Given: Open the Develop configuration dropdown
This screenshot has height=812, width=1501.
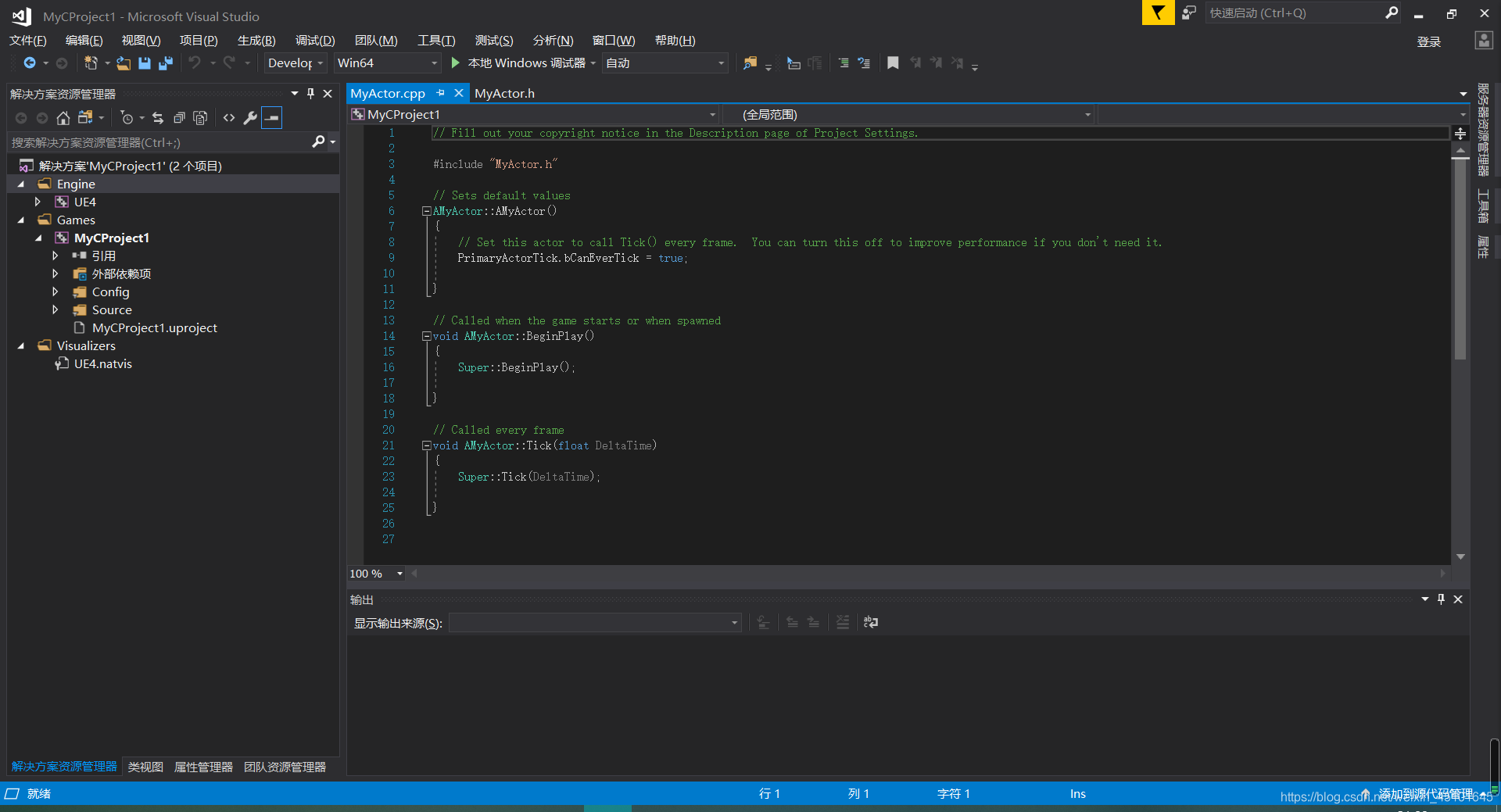Looking at the screenshot, I should [296, 63].
